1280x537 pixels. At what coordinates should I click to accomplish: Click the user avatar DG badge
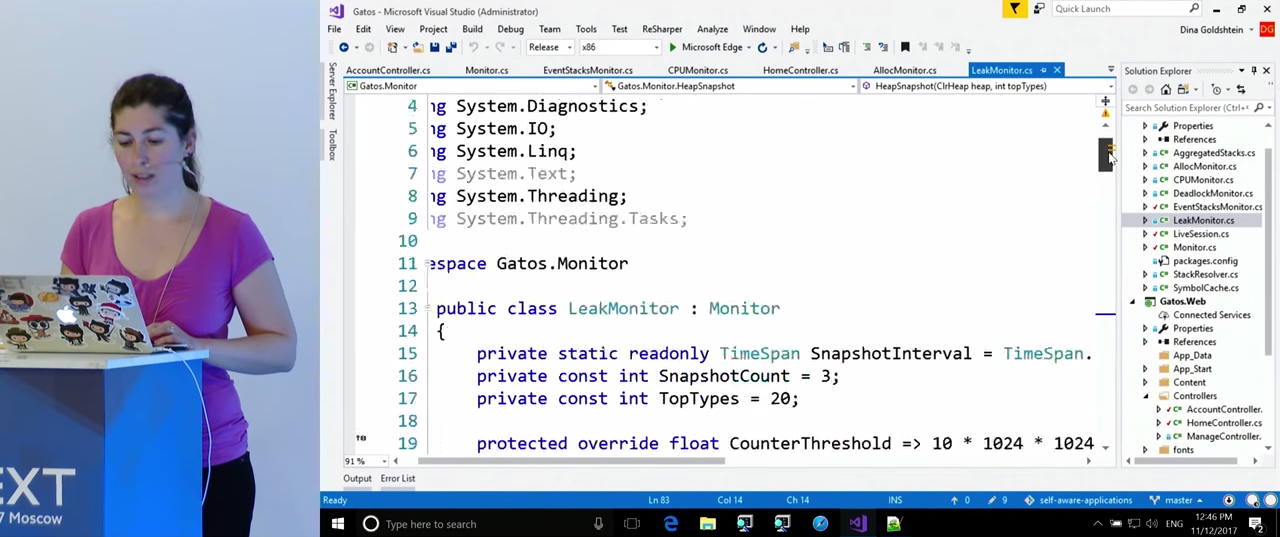(1267, 29)
